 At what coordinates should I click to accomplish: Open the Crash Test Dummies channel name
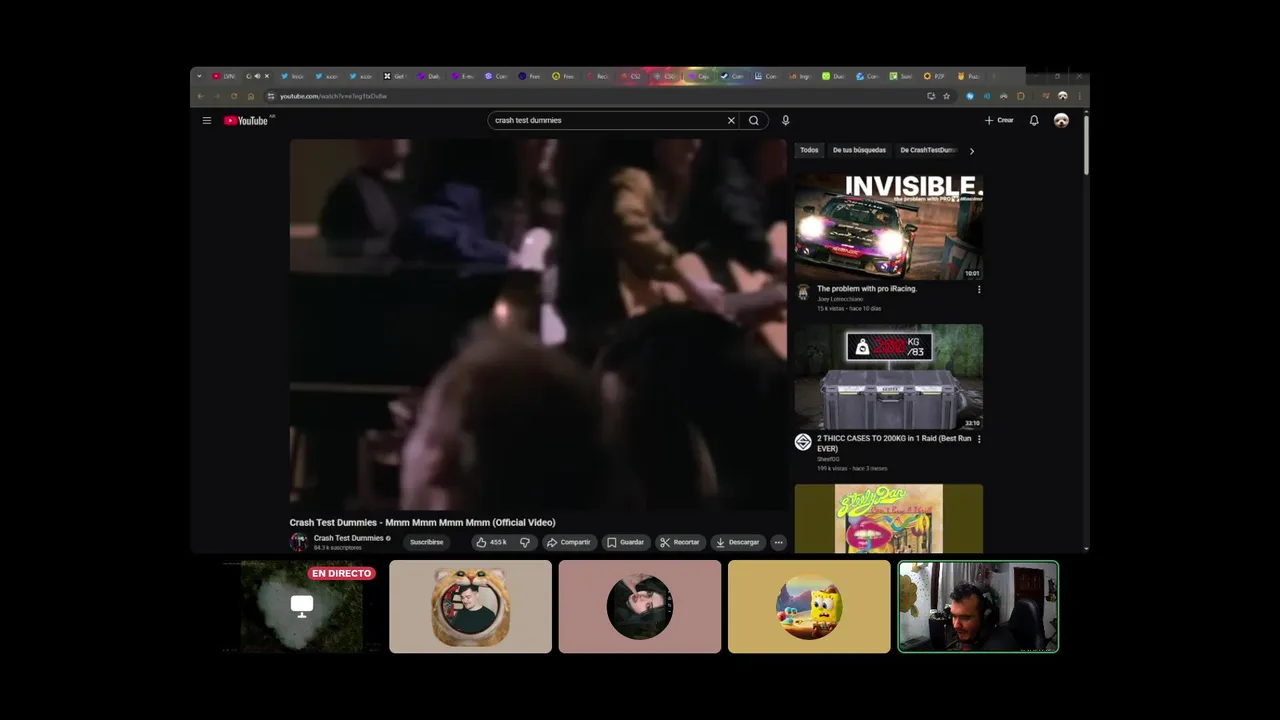coord(349,538)
